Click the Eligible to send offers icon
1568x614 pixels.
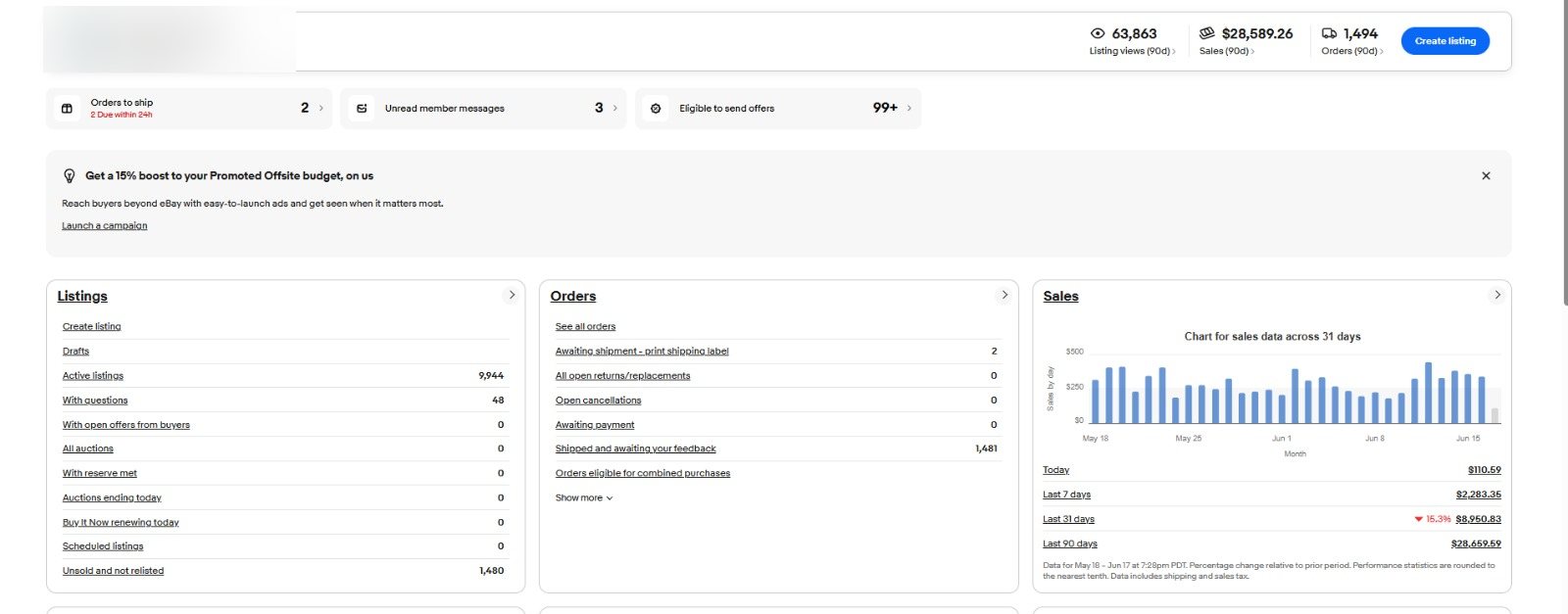(x=656, y=109)
